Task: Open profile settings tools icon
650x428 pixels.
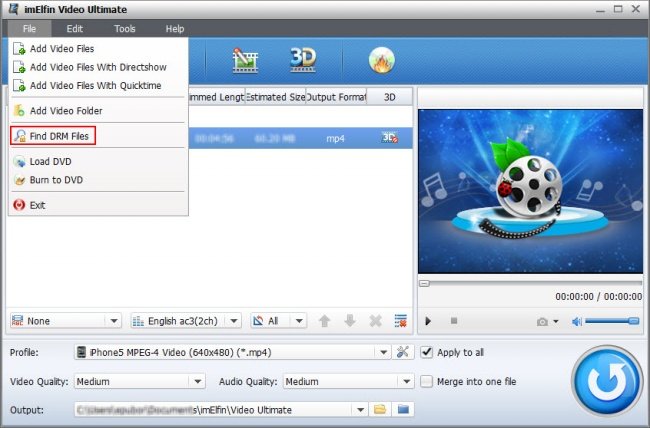Action: point(403,352)
